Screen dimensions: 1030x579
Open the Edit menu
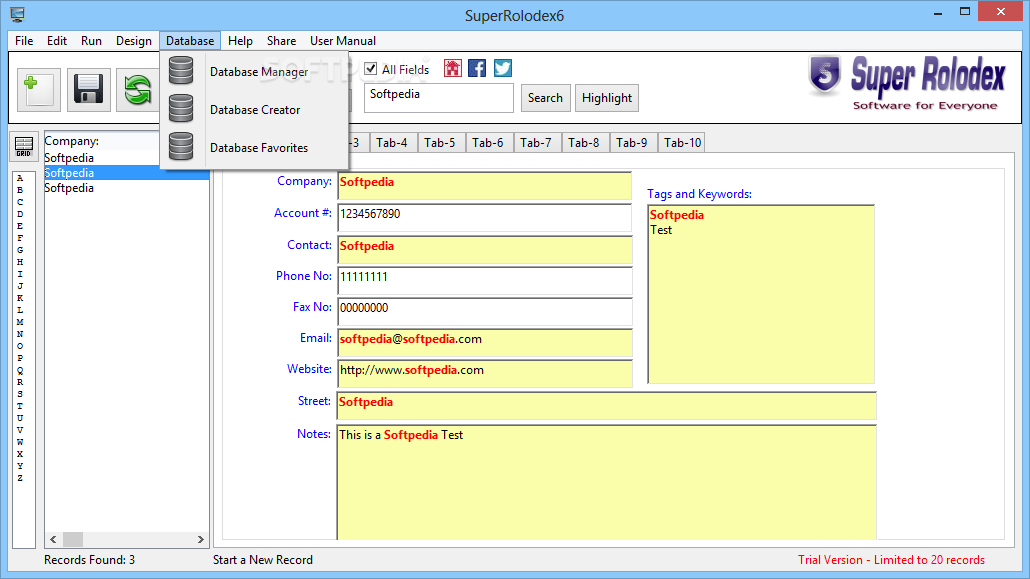coord(56,41)
